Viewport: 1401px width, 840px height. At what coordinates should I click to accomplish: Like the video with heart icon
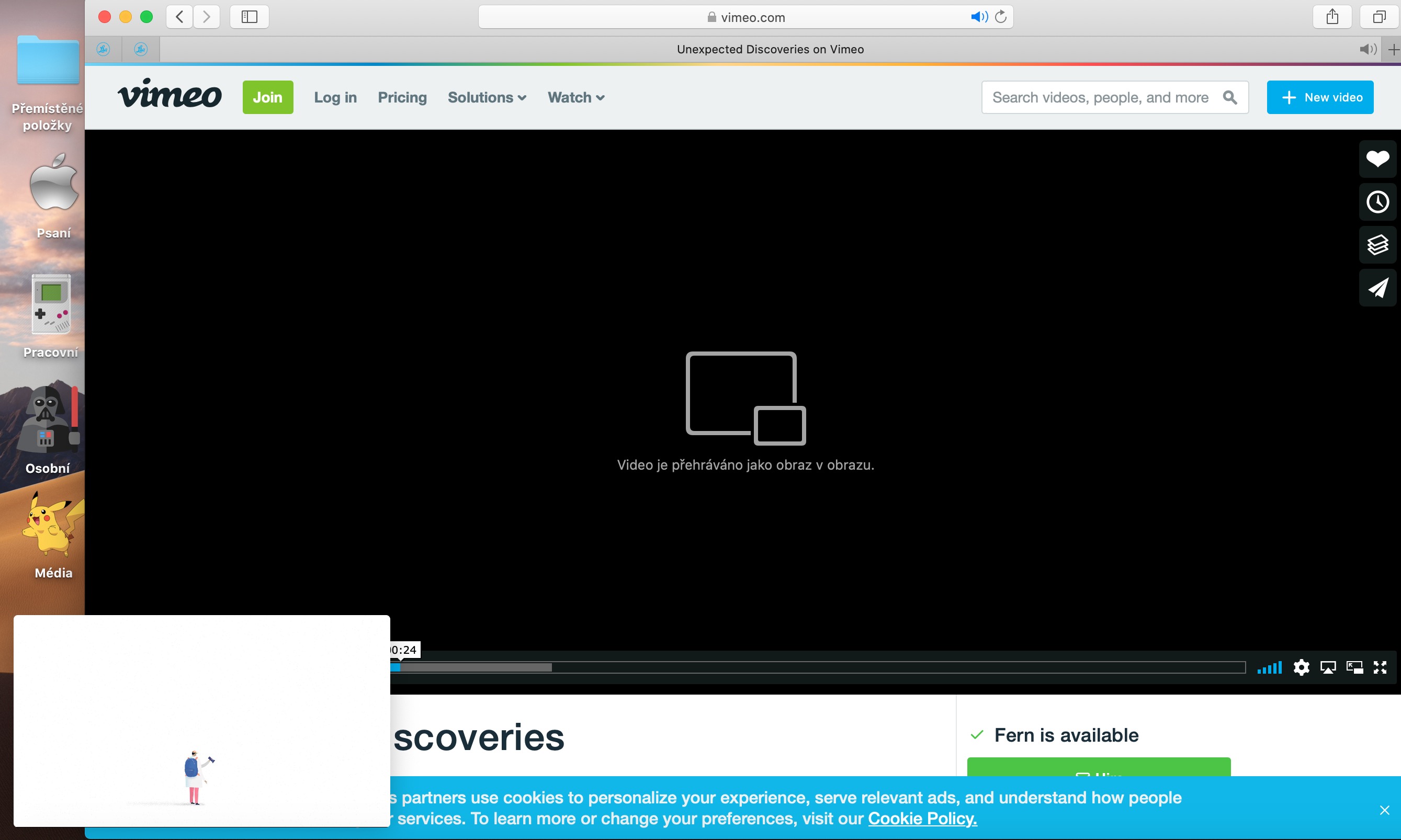click(x=1377, y=159)
